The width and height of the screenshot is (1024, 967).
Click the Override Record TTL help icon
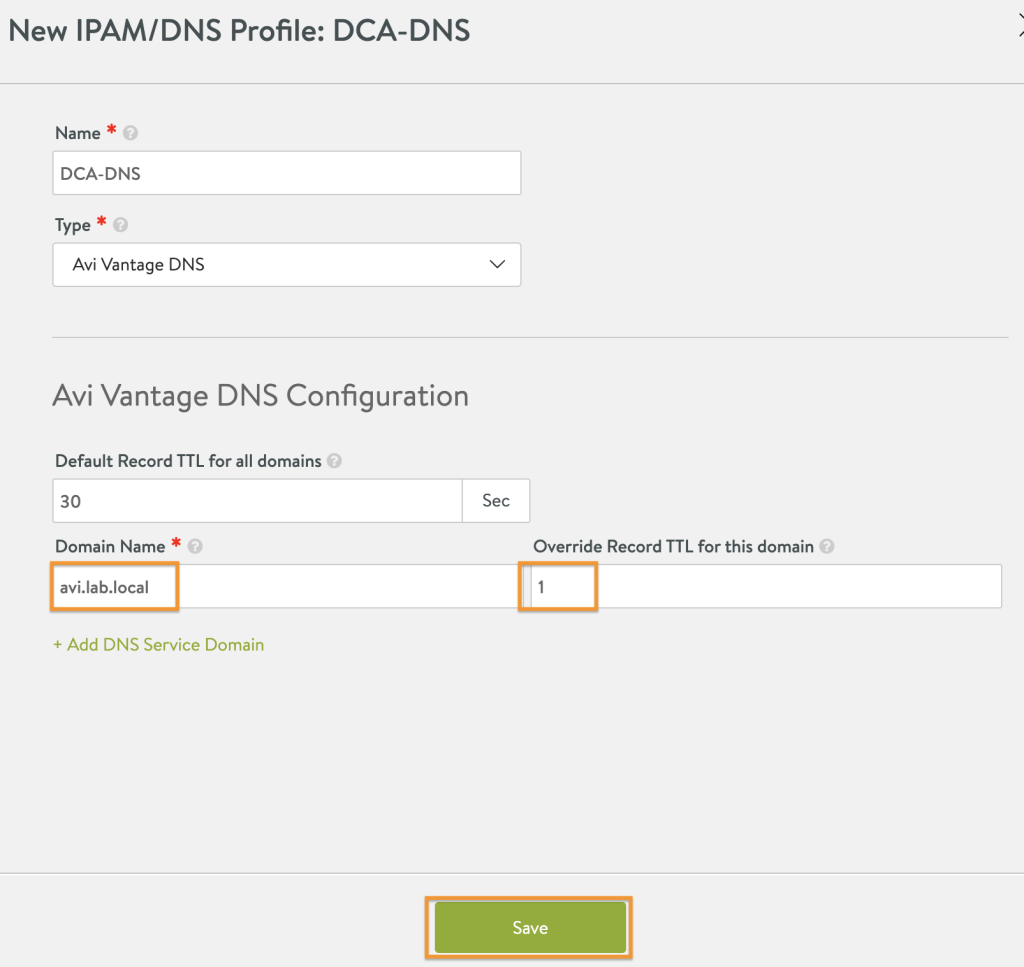tap(827, 547)
